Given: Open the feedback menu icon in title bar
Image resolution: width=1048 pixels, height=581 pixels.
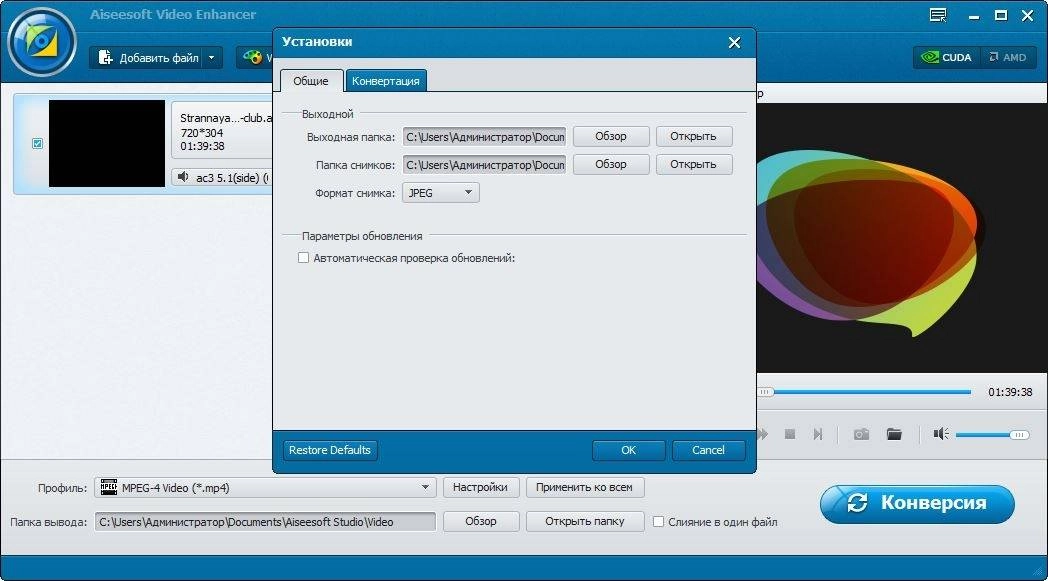Looking at the screenshot, I should [x=938, y=15].
